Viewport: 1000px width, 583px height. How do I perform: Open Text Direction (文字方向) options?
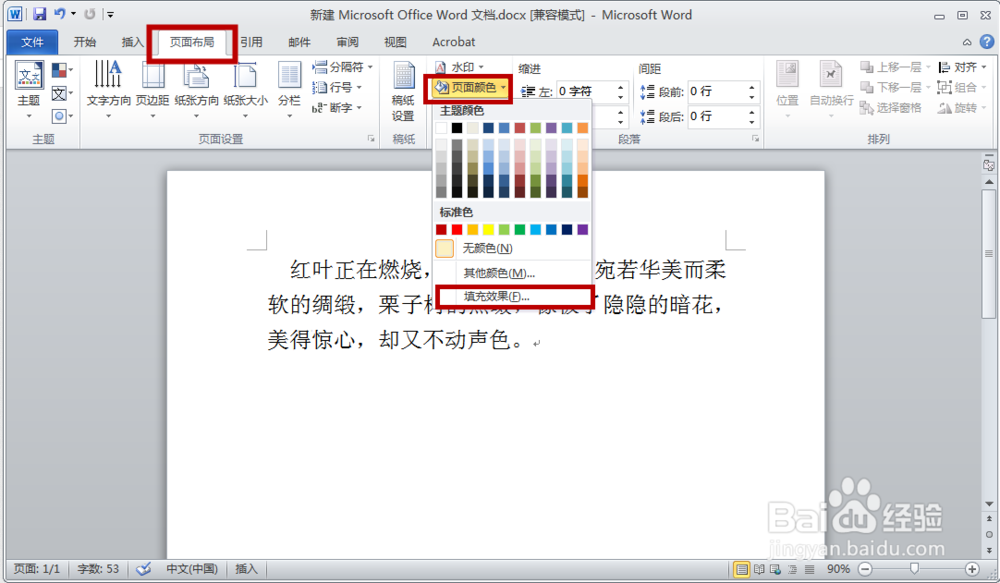click(108, 90)
